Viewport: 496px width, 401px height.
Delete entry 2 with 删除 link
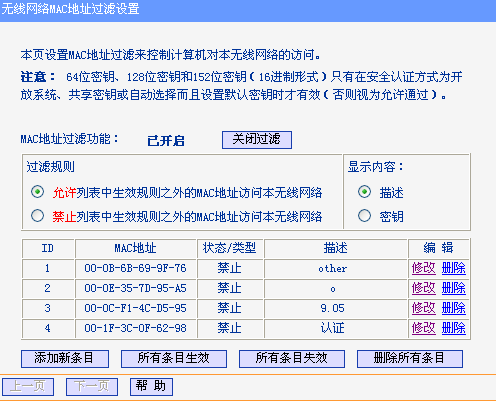[x=453, y=288]
